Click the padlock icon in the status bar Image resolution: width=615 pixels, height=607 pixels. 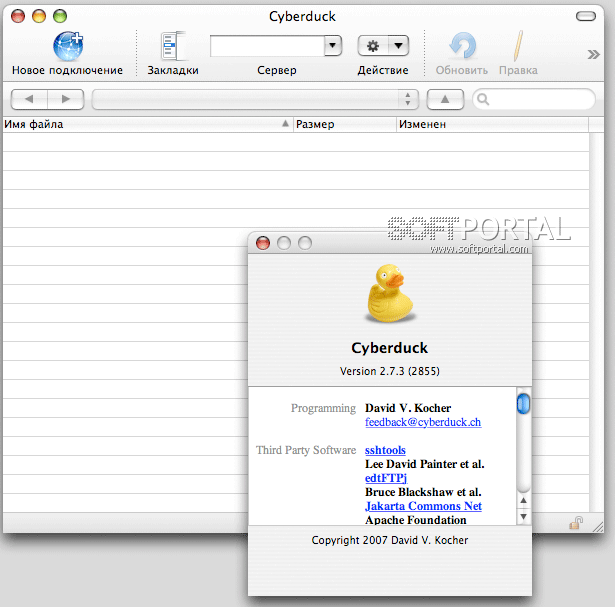[x=576, y=523]
